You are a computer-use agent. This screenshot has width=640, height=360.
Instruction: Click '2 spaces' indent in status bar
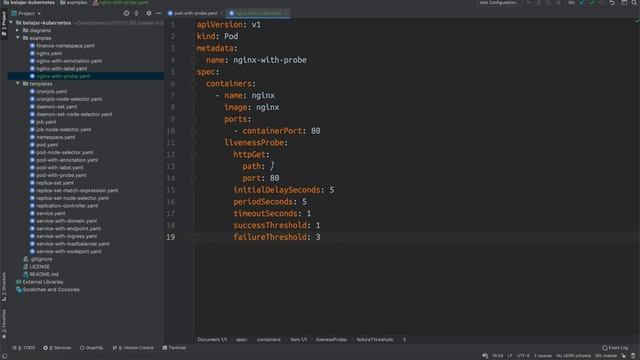pos(542,356)
